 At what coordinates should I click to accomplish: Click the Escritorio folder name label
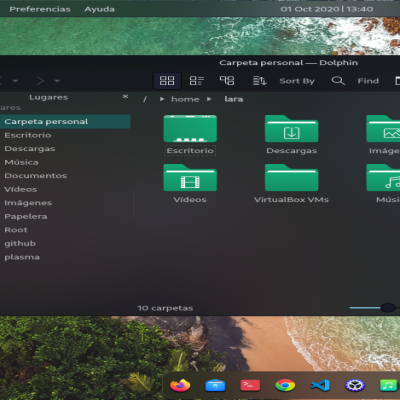tap(190, 151)
